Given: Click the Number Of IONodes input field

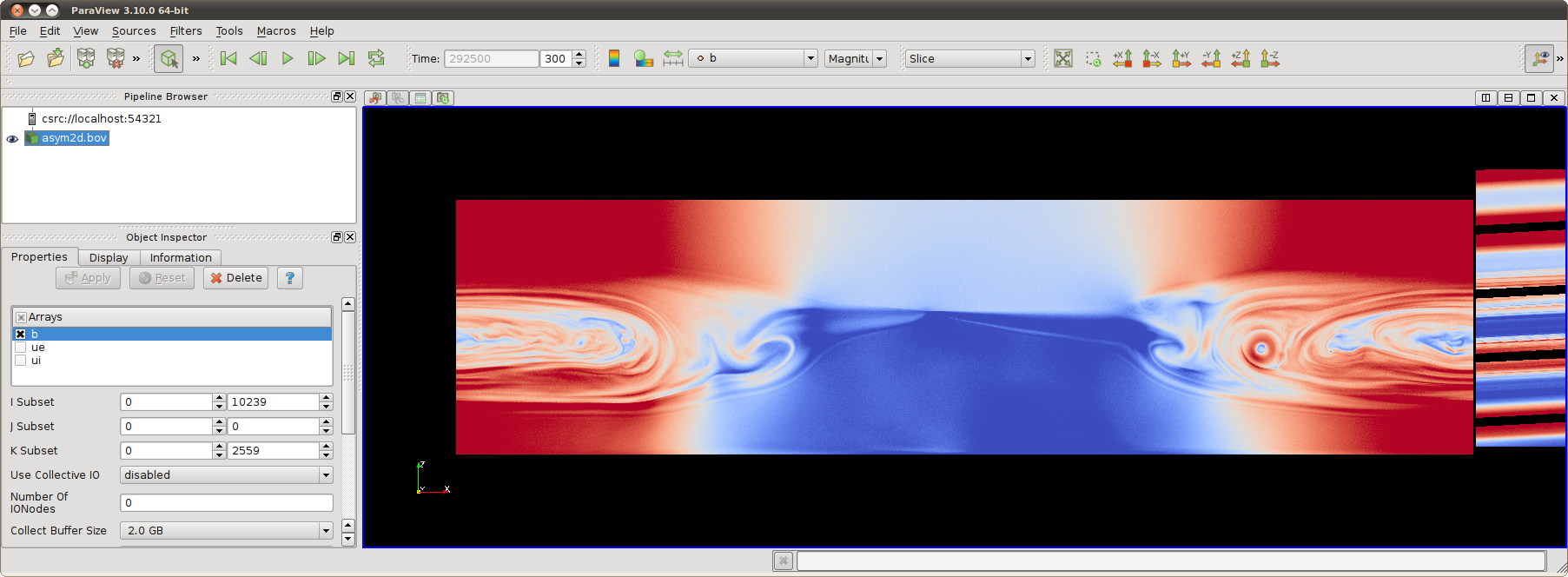Looking at the screenshot, I should click(226, 503).
